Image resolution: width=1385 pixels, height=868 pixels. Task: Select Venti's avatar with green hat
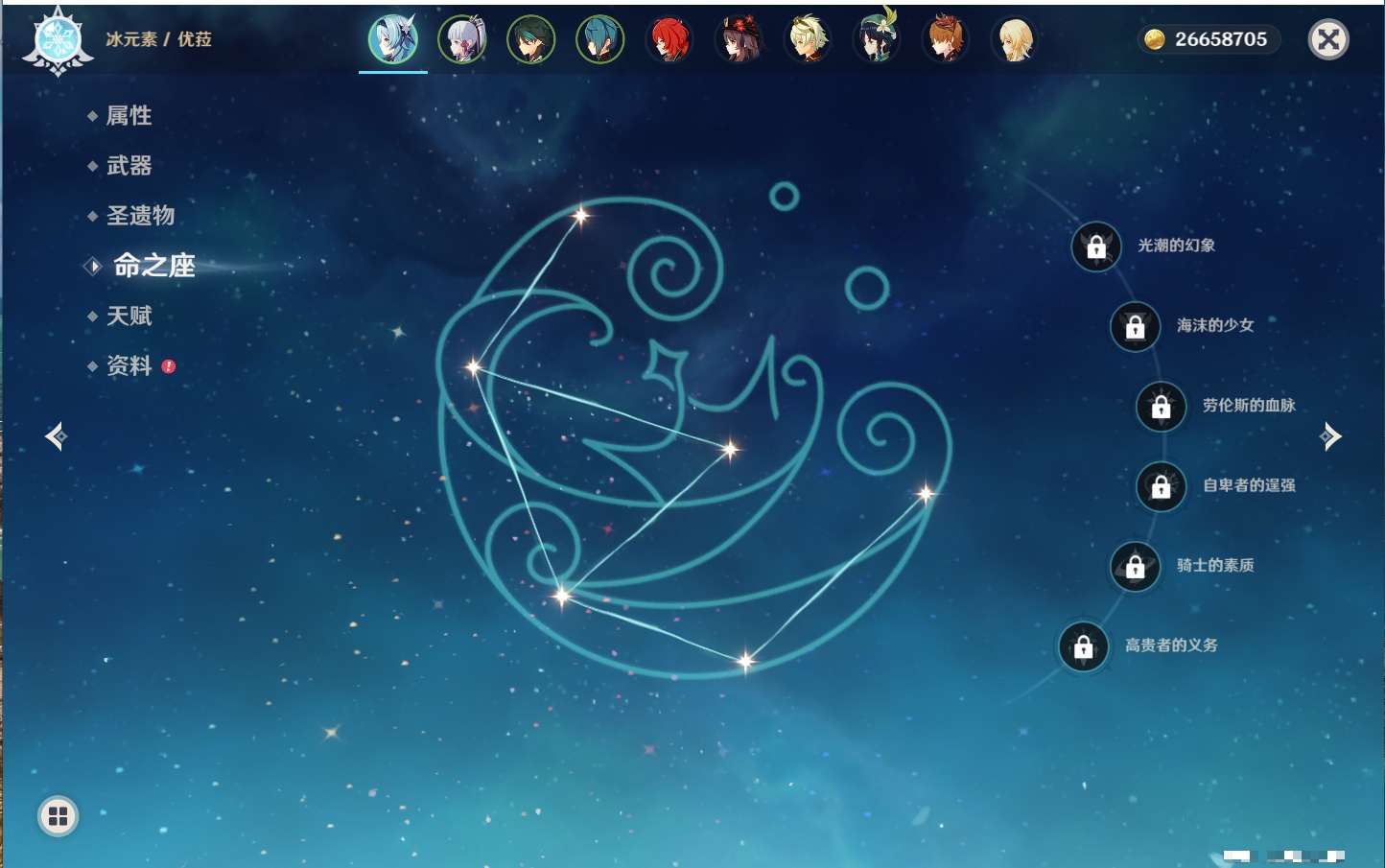tap(877, 40)
